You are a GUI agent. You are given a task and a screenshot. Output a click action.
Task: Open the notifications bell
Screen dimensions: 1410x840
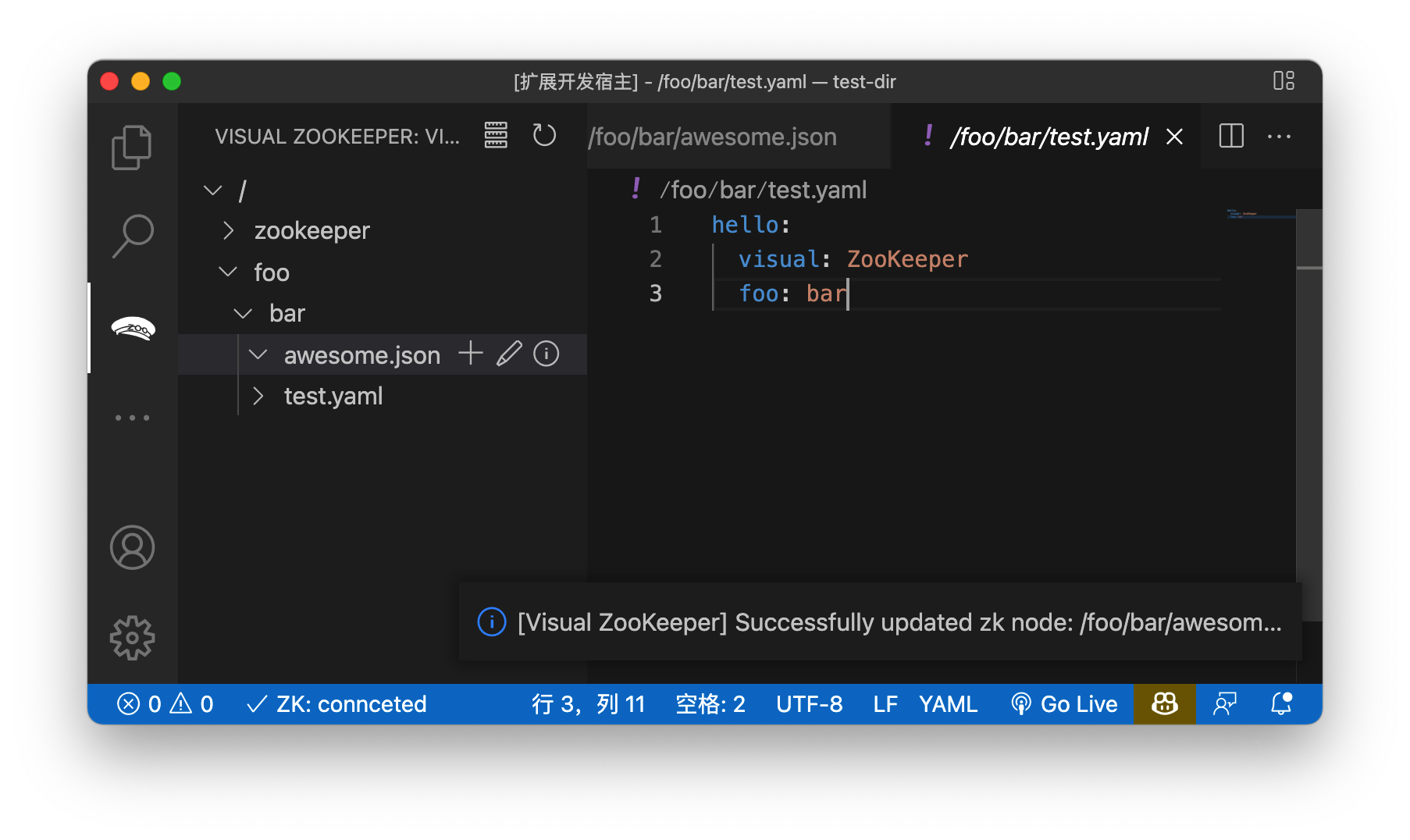point(1281,704)
